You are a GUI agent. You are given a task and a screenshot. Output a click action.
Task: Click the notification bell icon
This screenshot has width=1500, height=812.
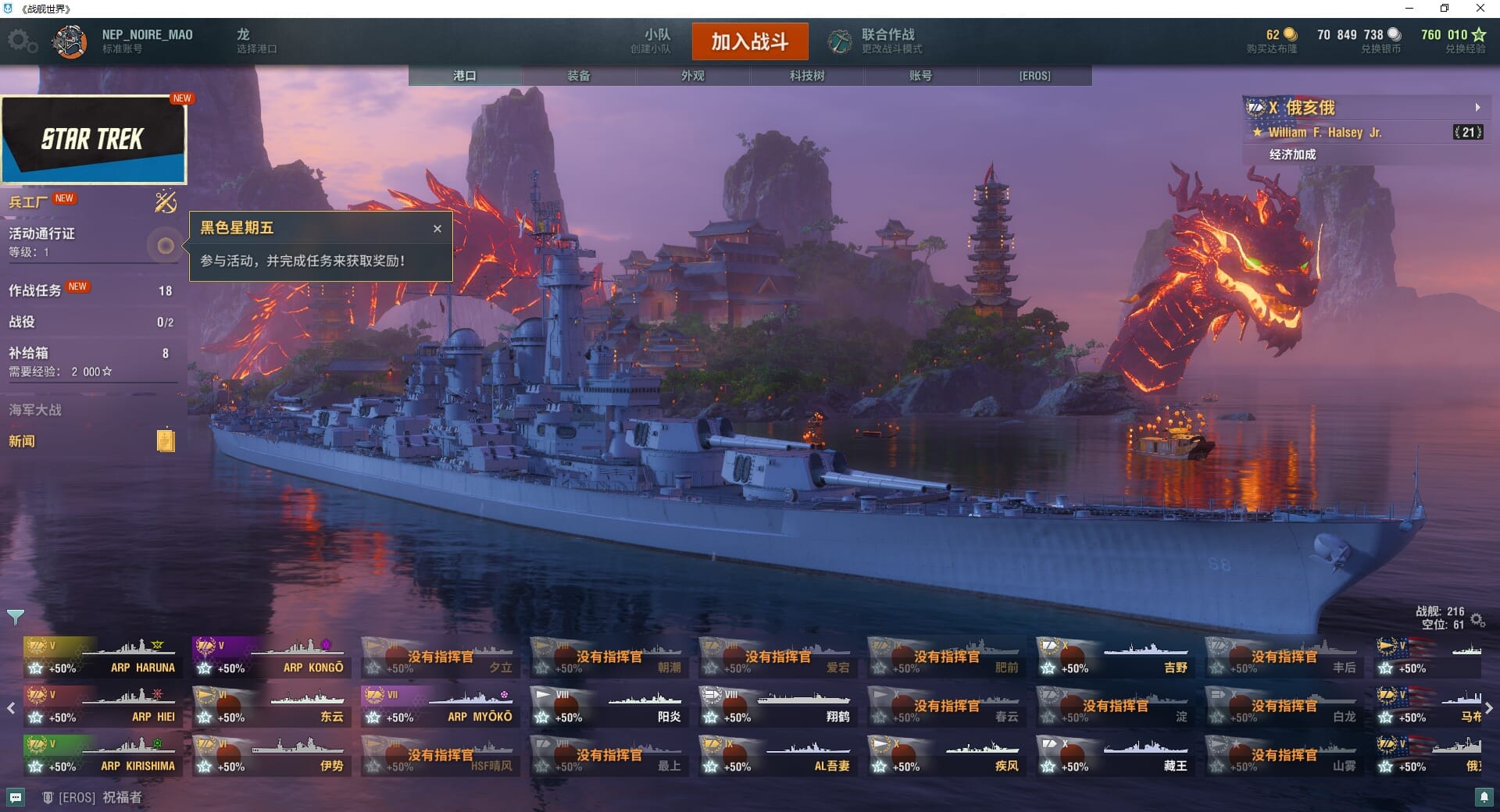1484,797
